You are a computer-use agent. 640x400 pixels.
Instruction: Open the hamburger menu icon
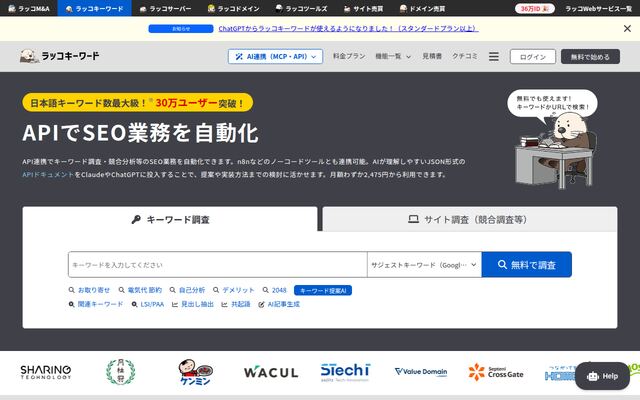pos(494,56)
